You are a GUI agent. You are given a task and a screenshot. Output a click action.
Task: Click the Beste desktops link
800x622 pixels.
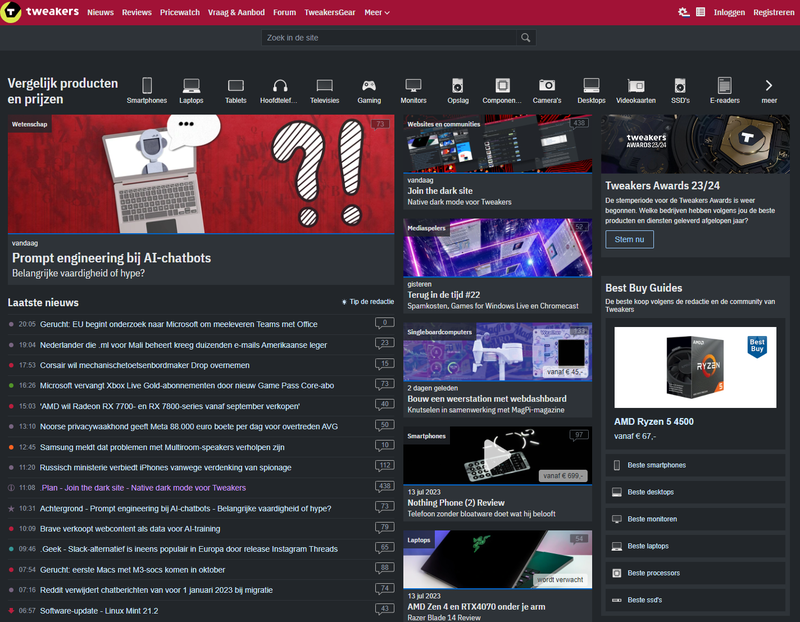(651, 492)
